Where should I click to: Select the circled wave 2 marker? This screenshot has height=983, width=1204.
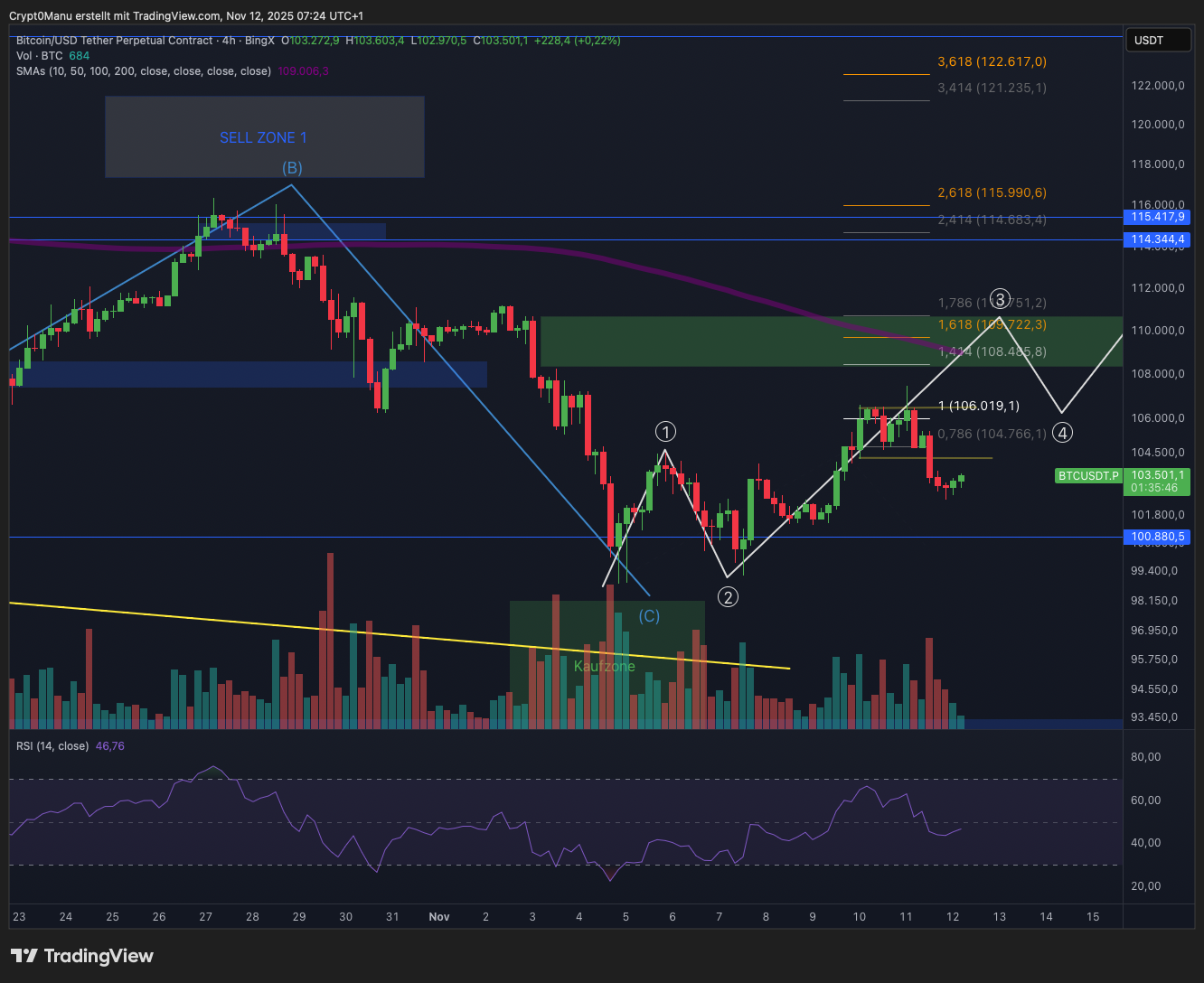(728, 596)
